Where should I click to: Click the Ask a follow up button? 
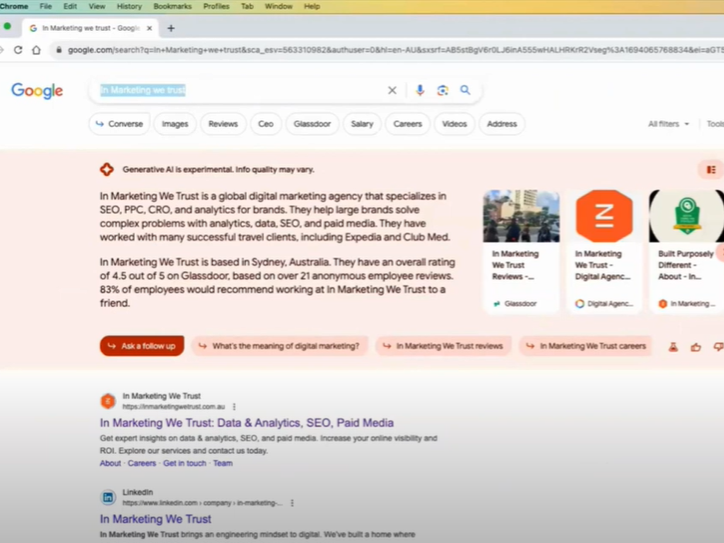click(x=142, y=346)
